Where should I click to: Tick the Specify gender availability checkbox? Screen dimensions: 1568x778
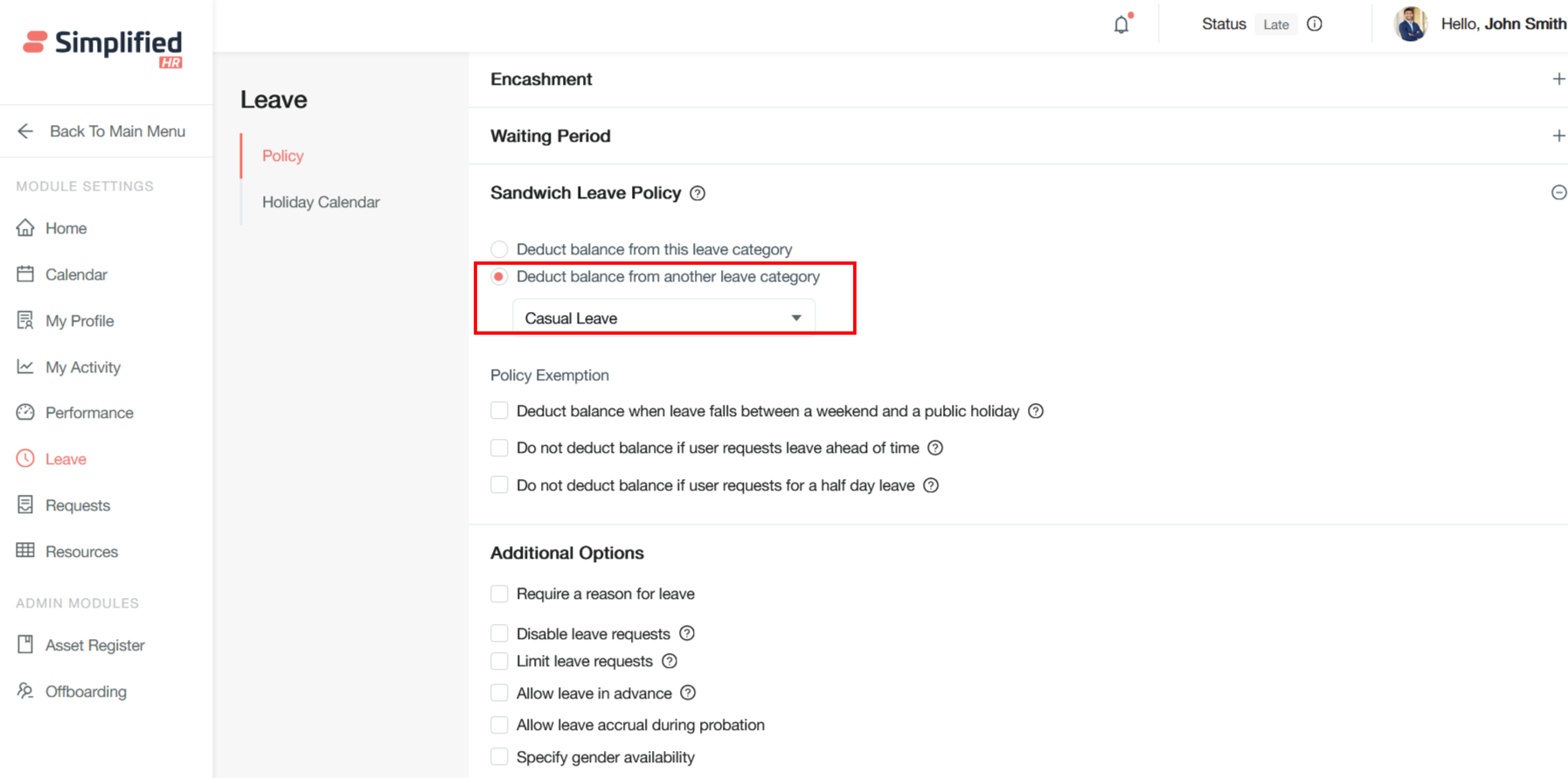coord(499,757)
